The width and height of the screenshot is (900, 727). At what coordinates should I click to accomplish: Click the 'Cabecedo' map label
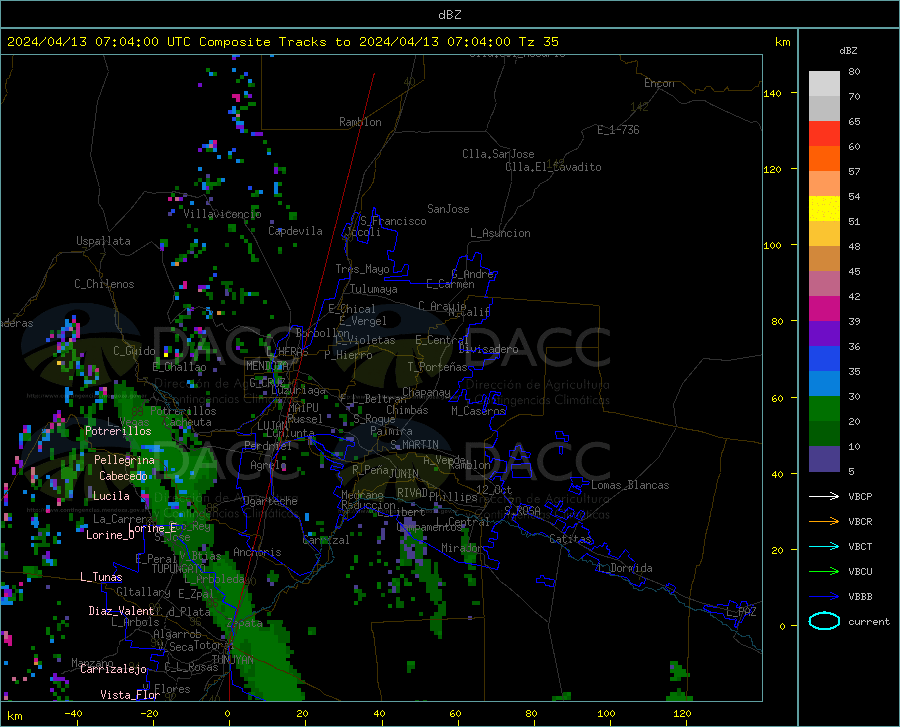tap(123, 476)
